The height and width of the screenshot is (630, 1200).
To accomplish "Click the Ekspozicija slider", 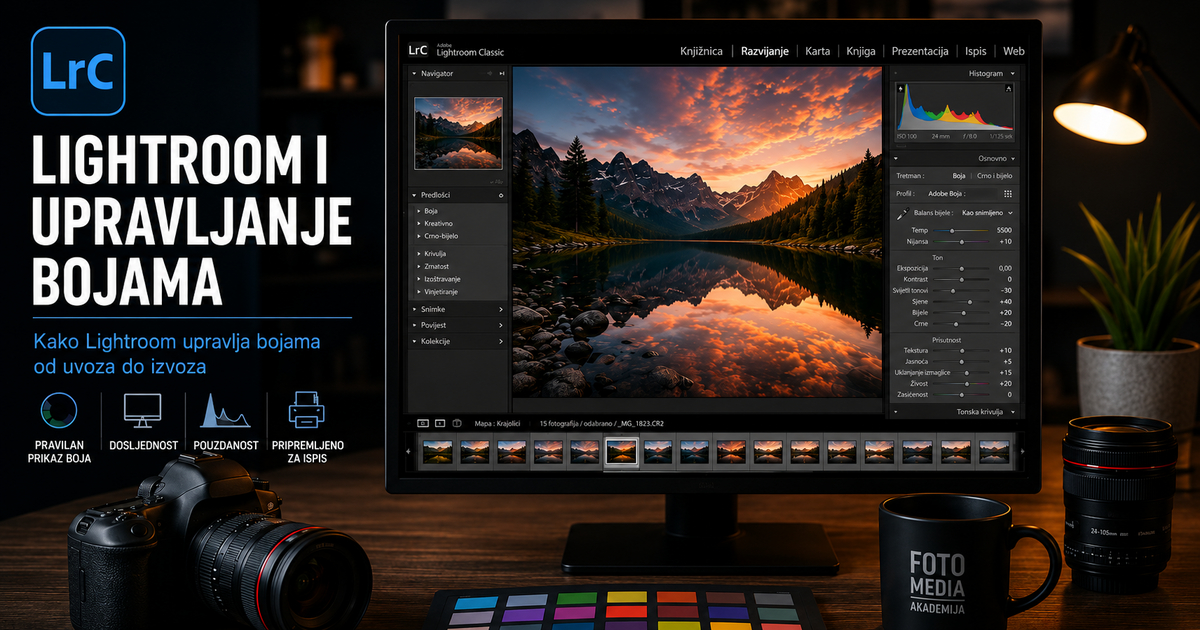I will pyautogui.click(x=962, y=268).
